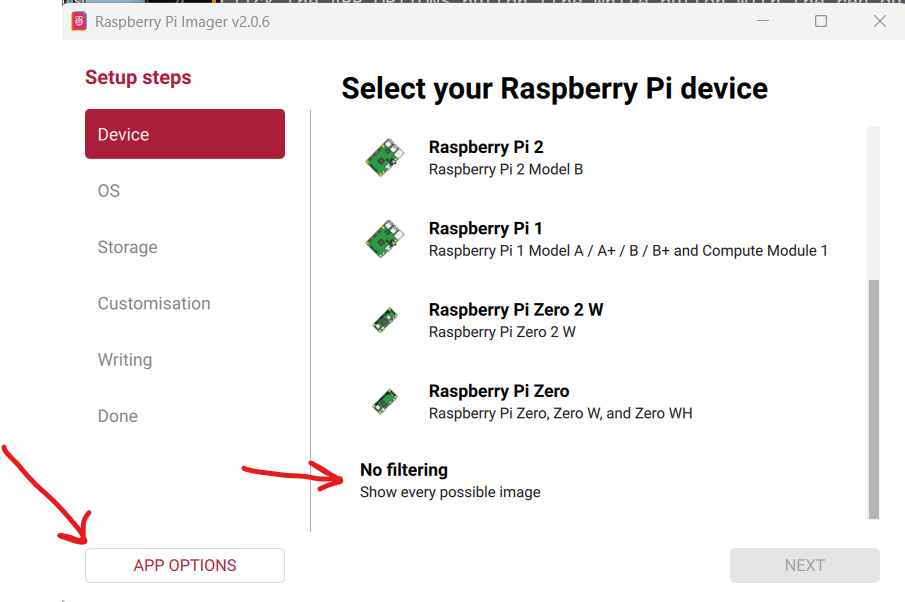Pick Raspberry Pi Zero 2 W title
This screenshot has width=905, height=602.
[x=516, y=309]
